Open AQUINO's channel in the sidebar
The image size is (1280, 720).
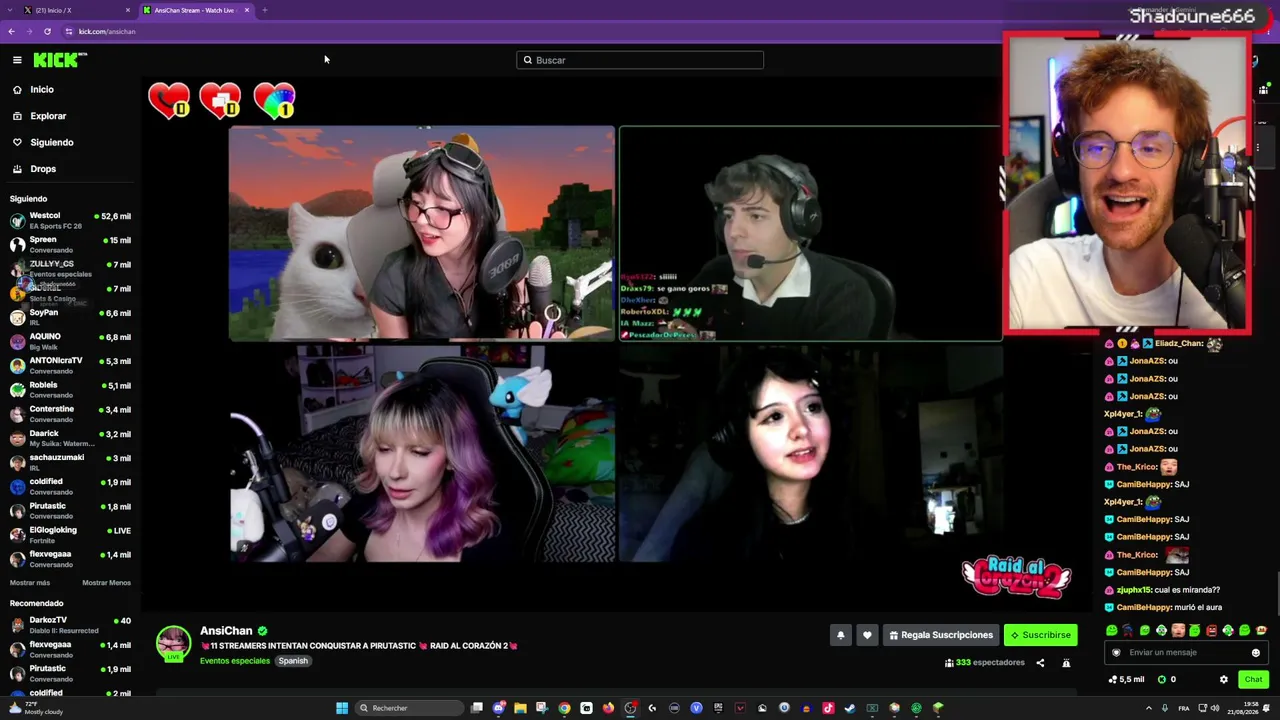tap(70, 341)
